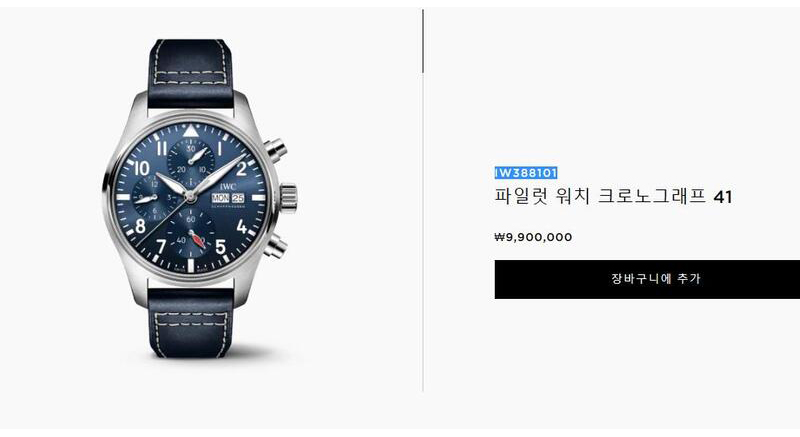Viewport: 800px width, 437px height.
Task: Add the watch to cart (장바구니에 추가)
Action: [x=647, y=279]
